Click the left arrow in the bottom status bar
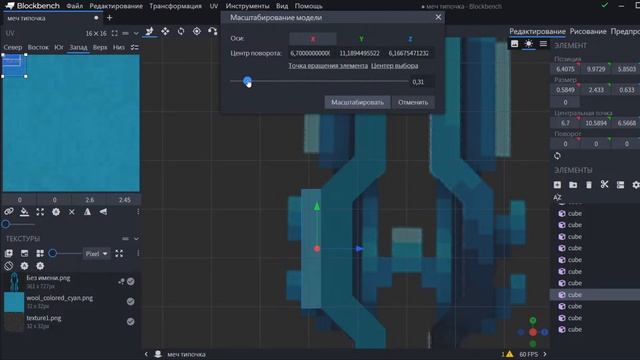Screen dimensions: 640x360 [x=146, y=354]
